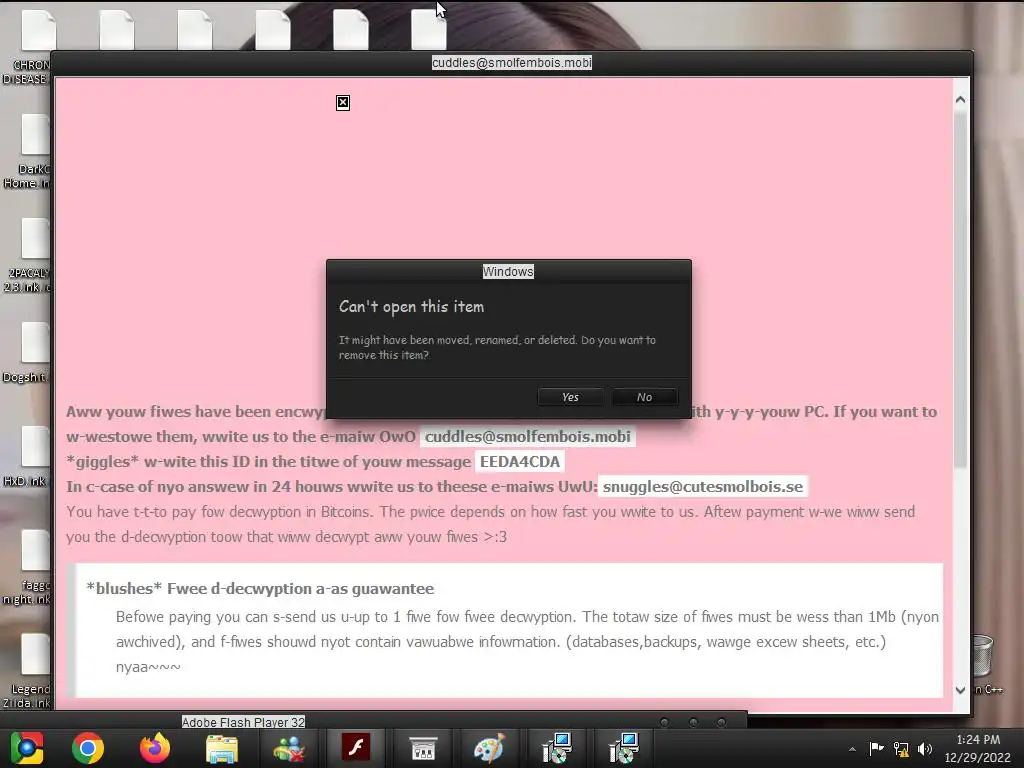Open the volume speaker tray icon
This screenshot has height=768, width=1024.
925,749
